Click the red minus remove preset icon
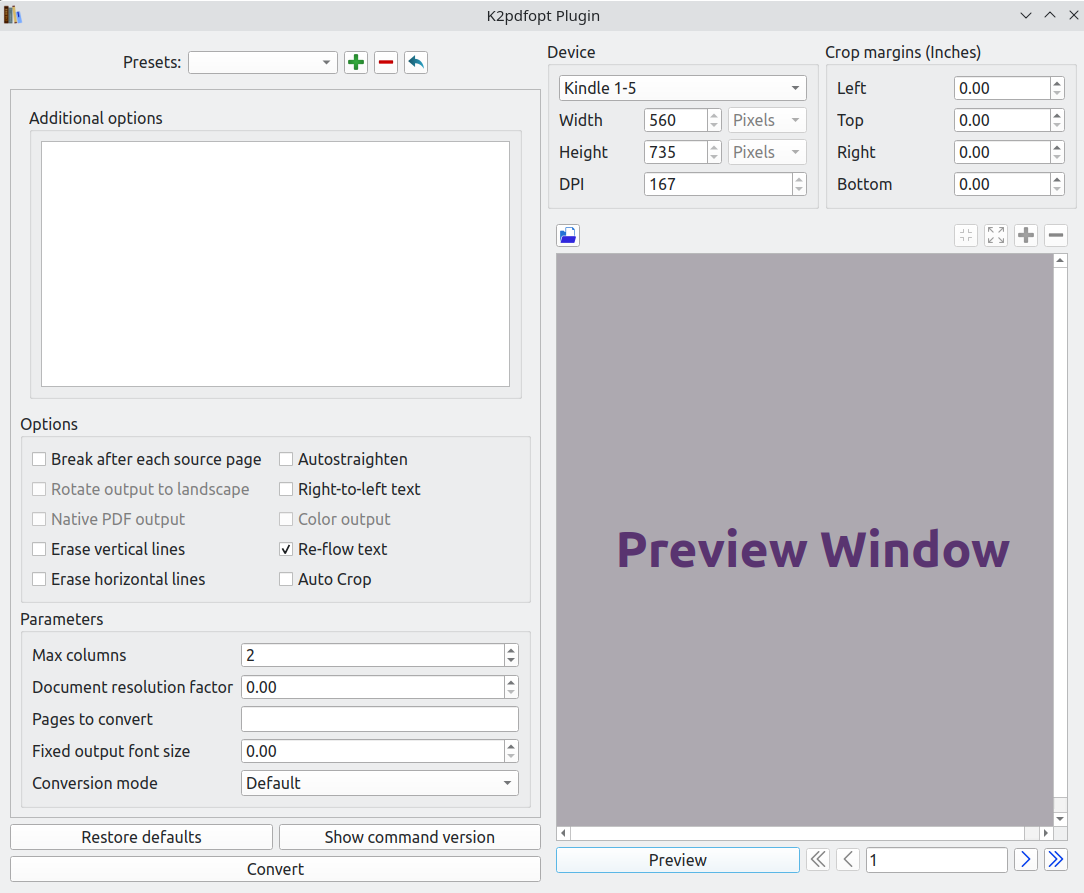The width and height of the screenshot is (1084, 893). [x=386, y=62]
